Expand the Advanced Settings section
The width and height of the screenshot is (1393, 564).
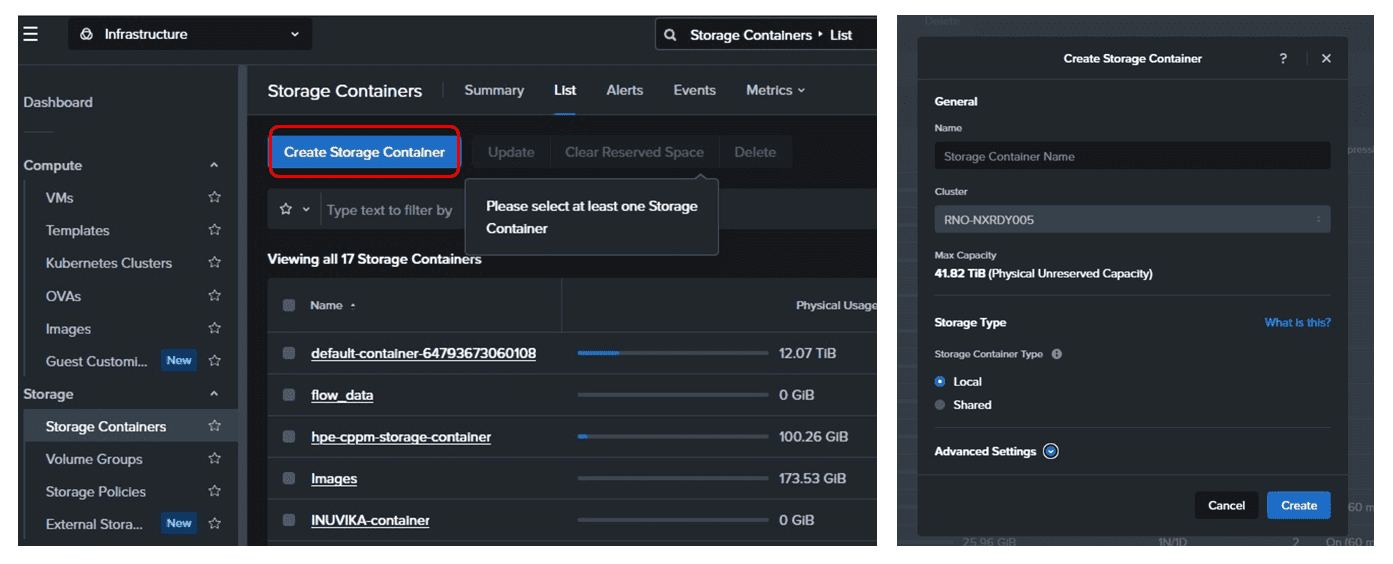tap(1050, 452)
